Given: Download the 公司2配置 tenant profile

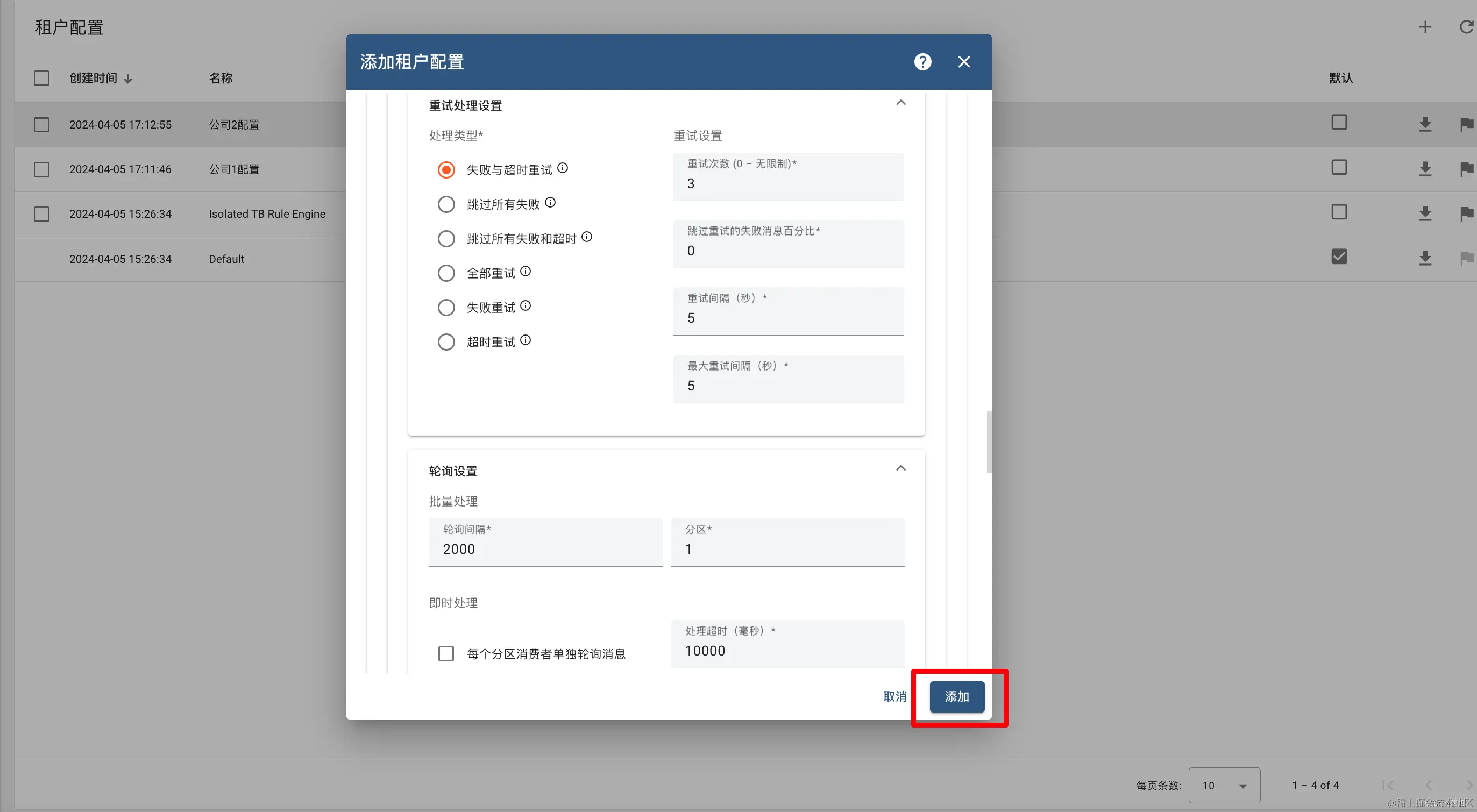Looking at the screenshot, I should (1425, 124).
